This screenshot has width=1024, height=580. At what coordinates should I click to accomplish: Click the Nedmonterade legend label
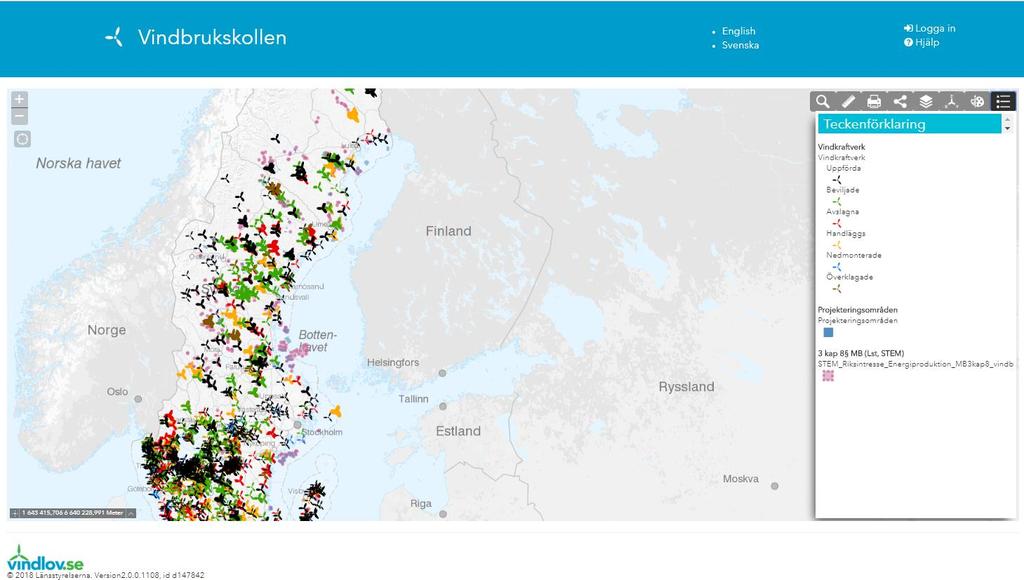[x=854, y=255]
